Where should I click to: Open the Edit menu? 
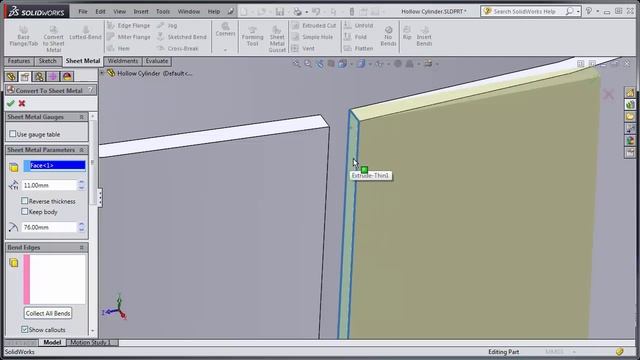(x=100, y=11)
